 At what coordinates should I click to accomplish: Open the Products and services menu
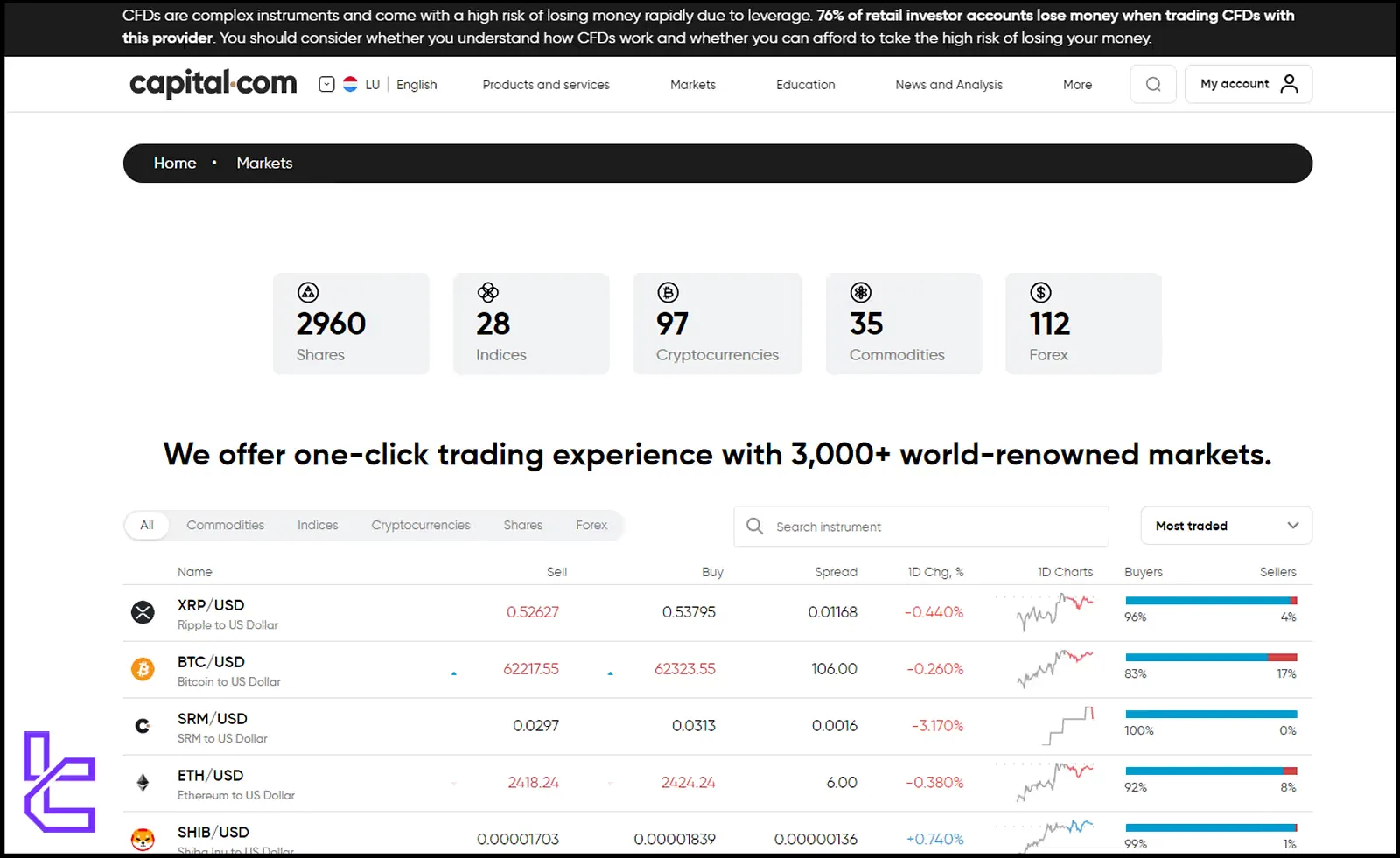pos(546,85)
